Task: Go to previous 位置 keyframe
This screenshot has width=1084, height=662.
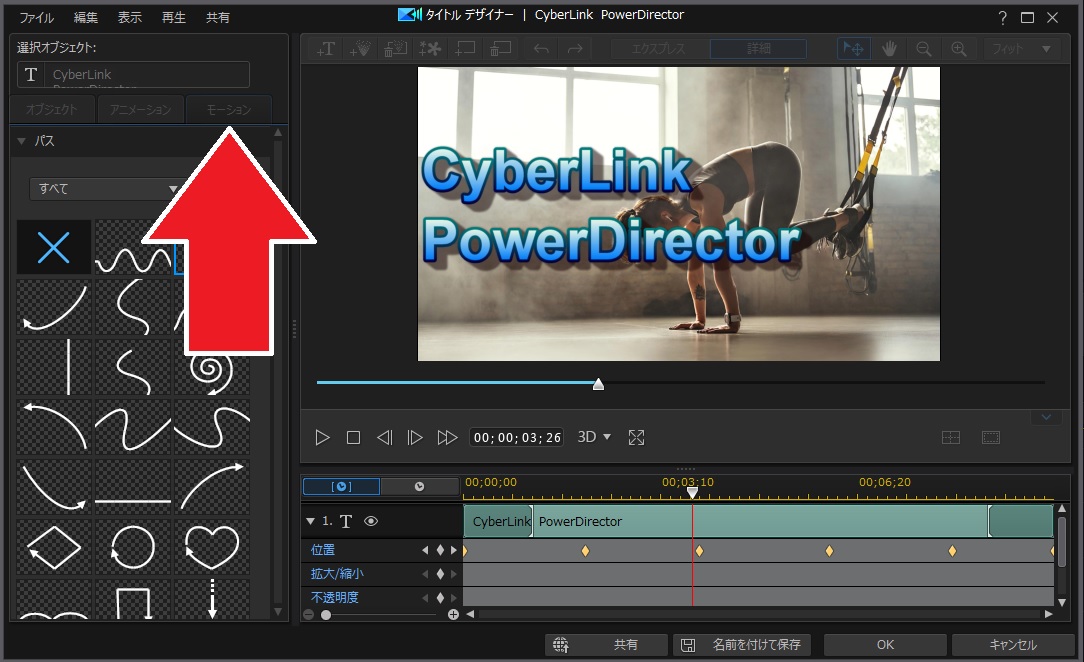Action: point(425,550)
